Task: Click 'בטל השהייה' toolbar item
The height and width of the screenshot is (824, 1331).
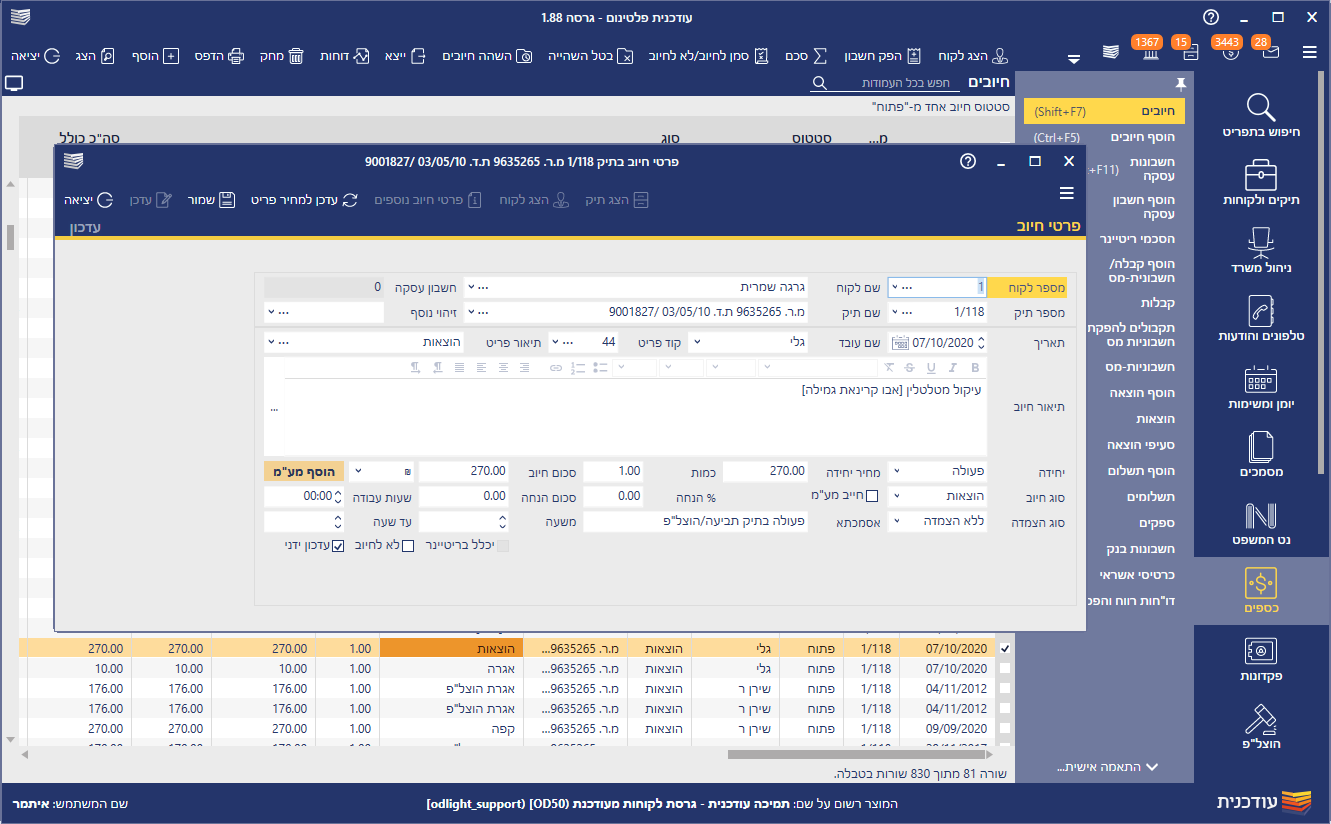Action: pos(591,57)
